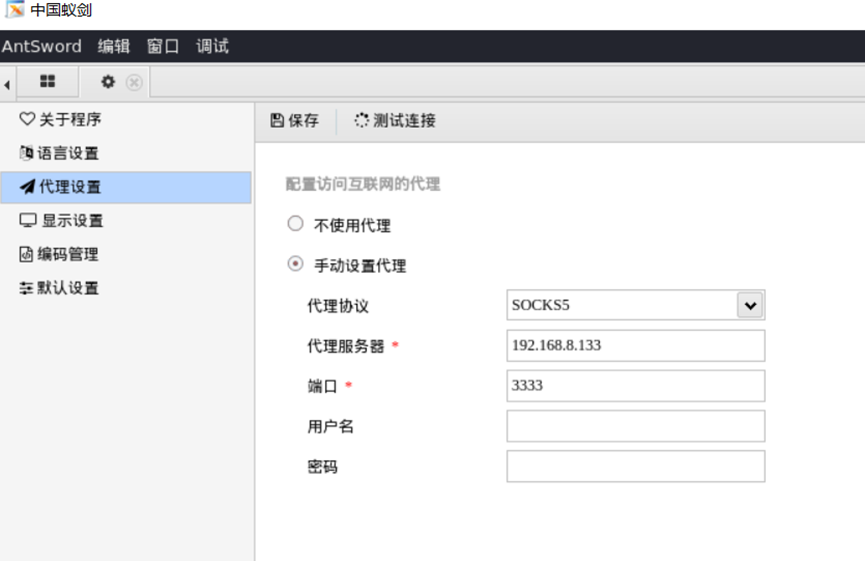Click the language icon beside 语言设置
This screenshot has height=561, width=865.
pos(26,153)
